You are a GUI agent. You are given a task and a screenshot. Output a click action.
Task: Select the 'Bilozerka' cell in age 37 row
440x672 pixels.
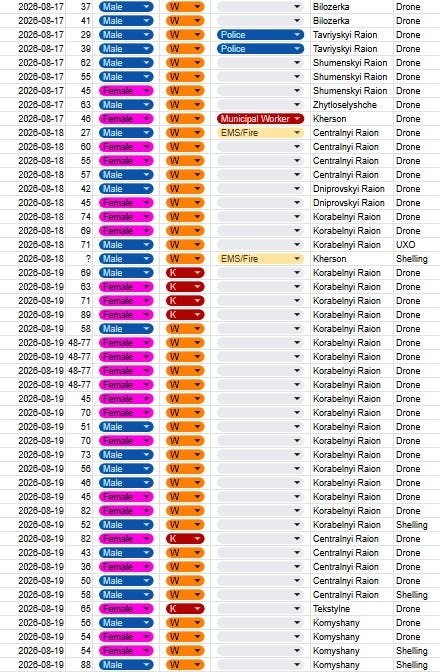[352, 7]
